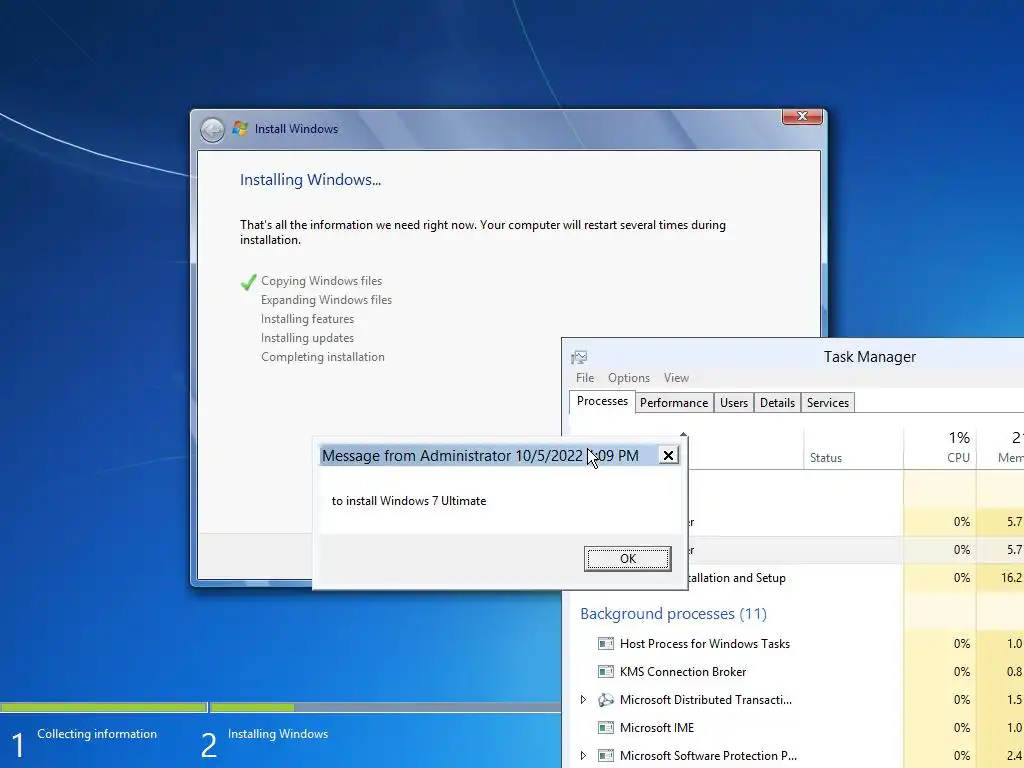This screenshot has width=1024, height=768.
Task: Click the 'to install Windows 7 Ultimate' message text
Action: [409, 501]
